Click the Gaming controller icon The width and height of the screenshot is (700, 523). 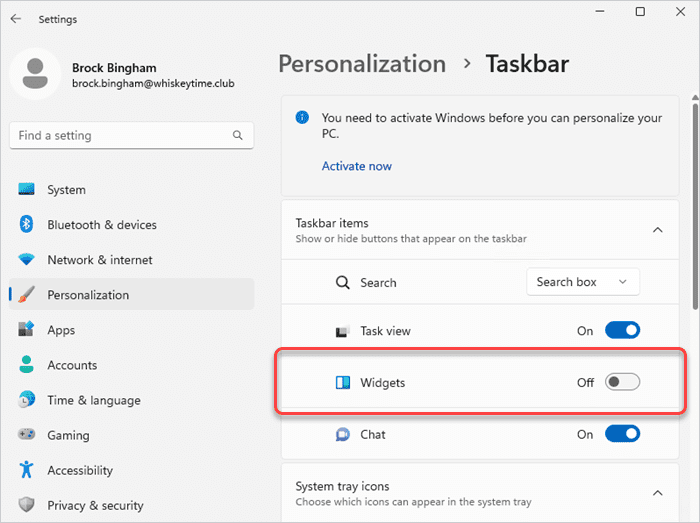pyautogui.click(x=26, y=434)
